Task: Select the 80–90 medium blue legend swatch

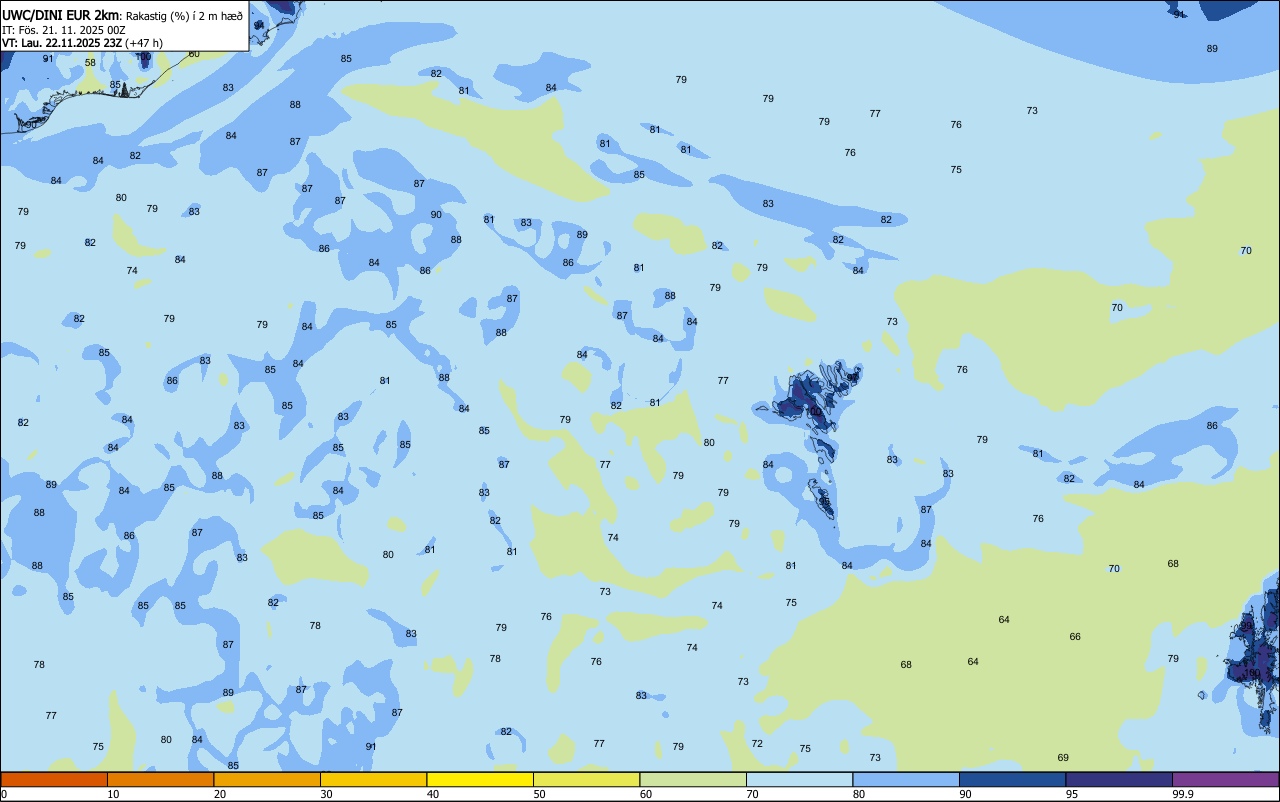Action: (906, 779)
